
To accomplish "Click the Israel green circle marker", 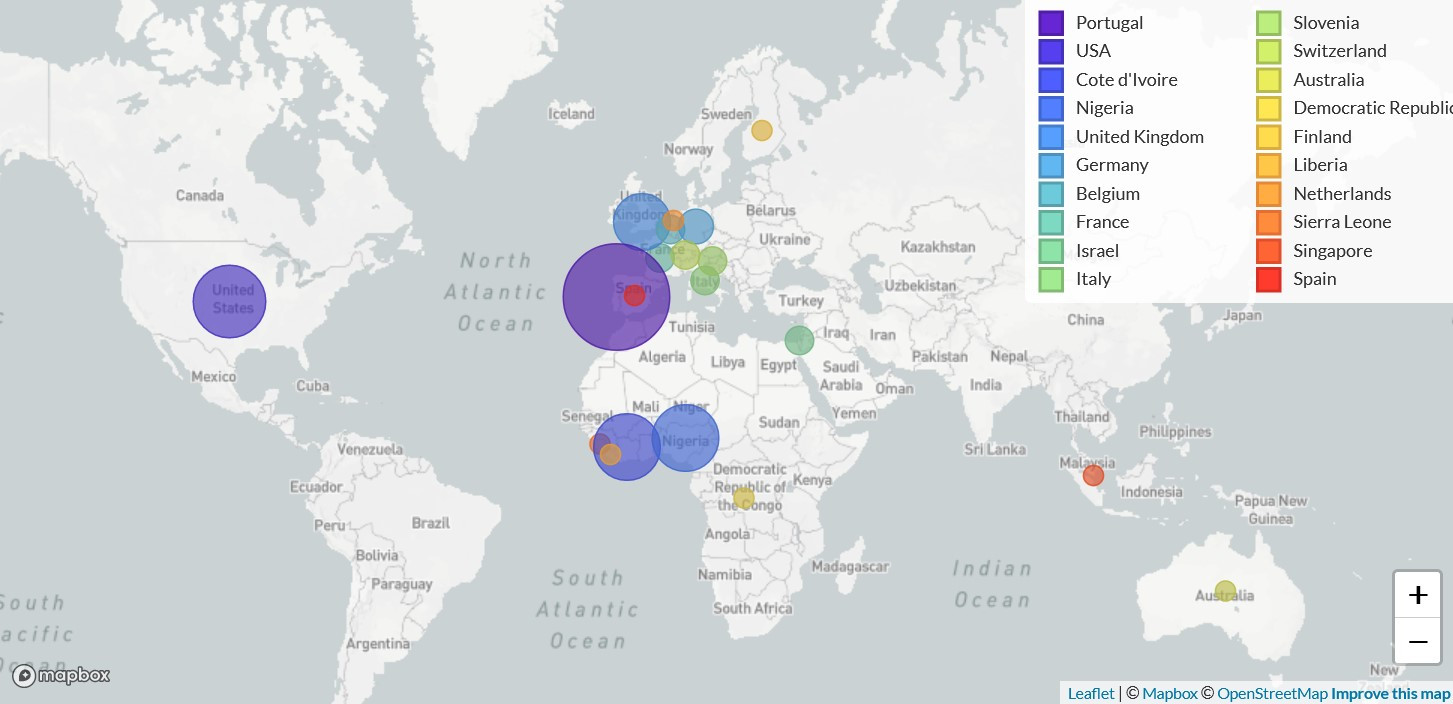I will pyautogui.click(x=799, y=341).
